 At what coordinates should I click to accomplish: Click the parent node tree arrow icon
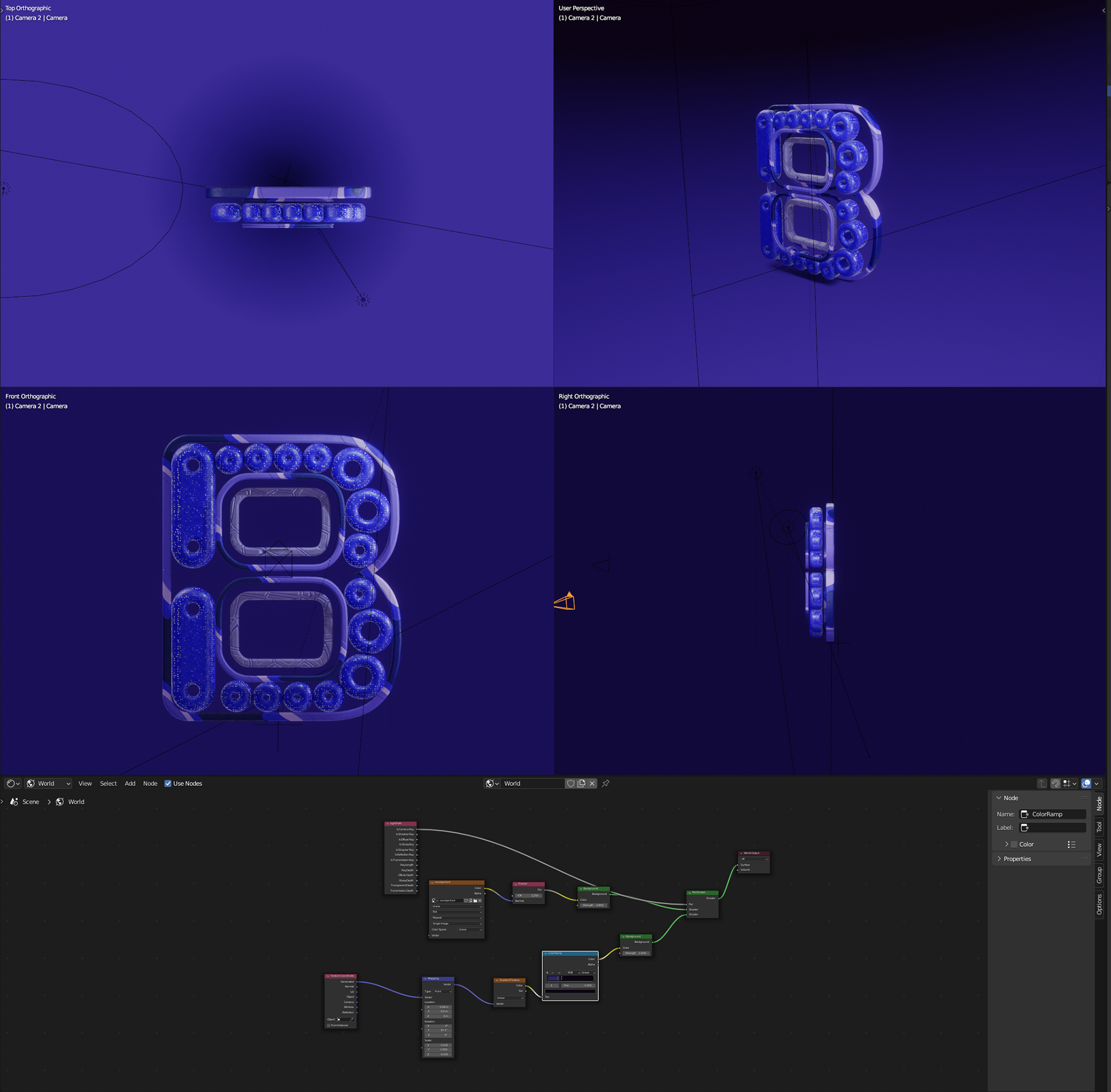pos(1042,784)
